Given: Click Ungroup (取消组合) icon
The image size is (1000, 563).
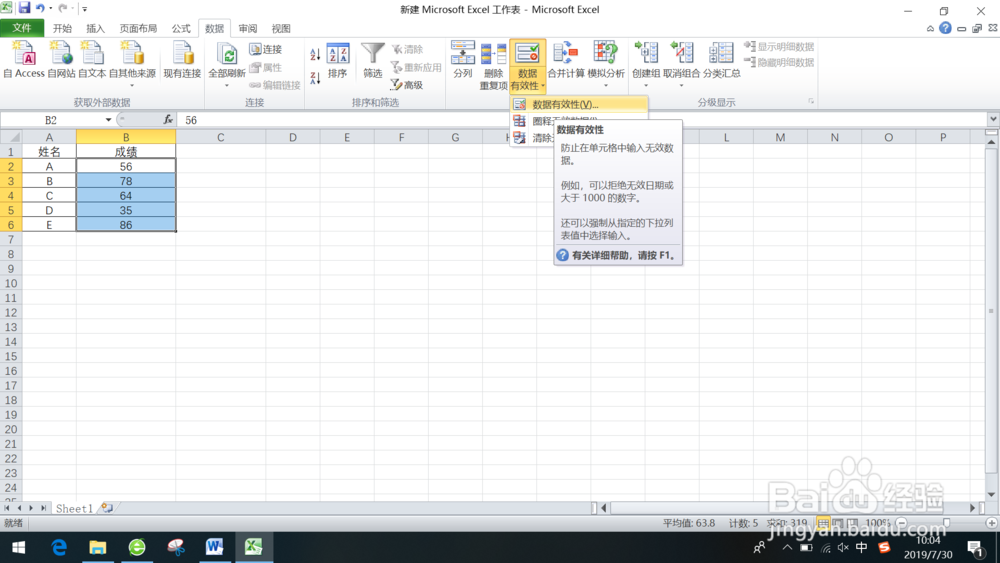Looking at the screenshot, I should pos(681,62).
